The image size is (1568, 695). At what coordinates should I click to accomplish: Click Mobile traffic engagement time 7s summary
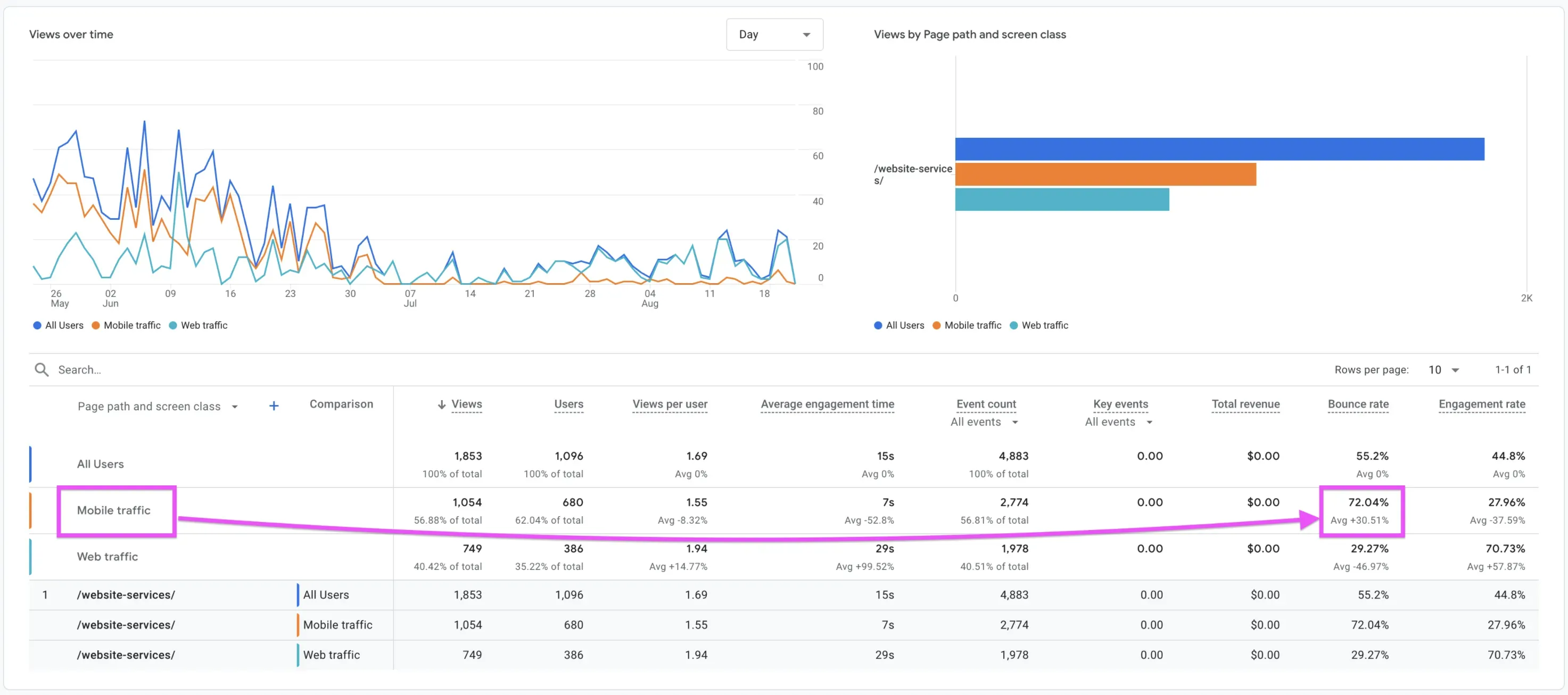(x=888, y=502)
